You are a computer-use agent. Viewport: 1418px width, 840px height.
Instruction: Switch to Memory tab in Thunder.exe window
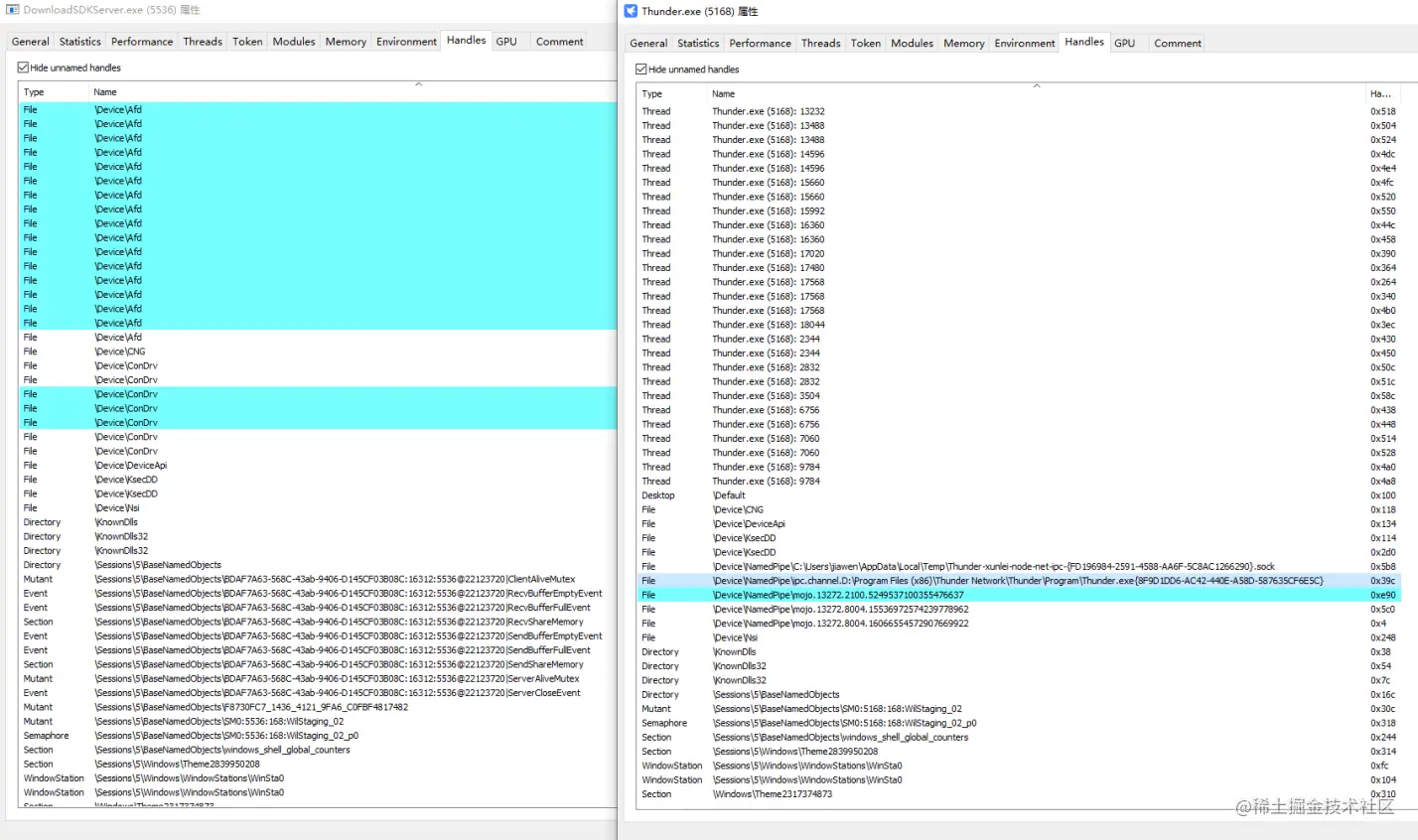964,44
